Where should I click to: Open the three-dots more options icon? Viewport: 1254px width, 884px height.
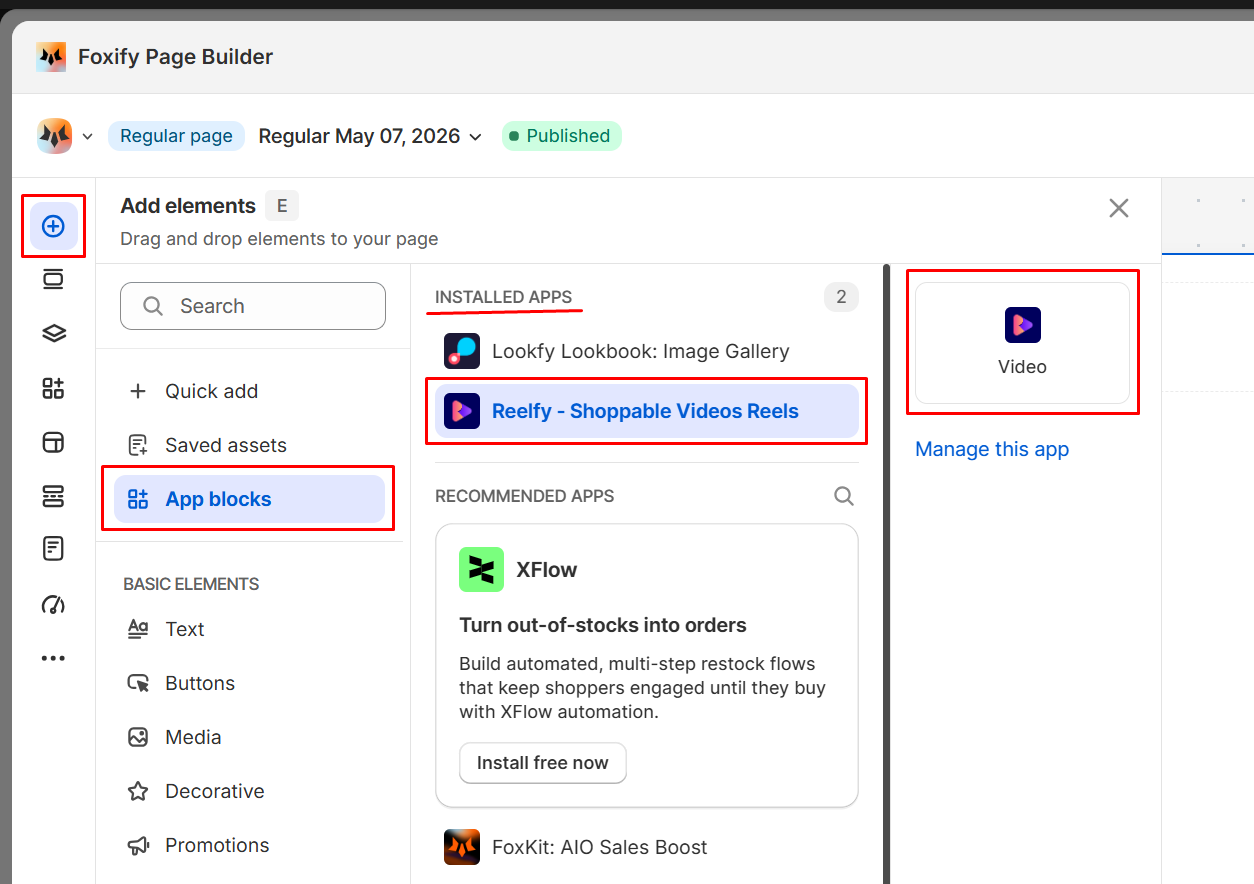[x=53, y=658]
